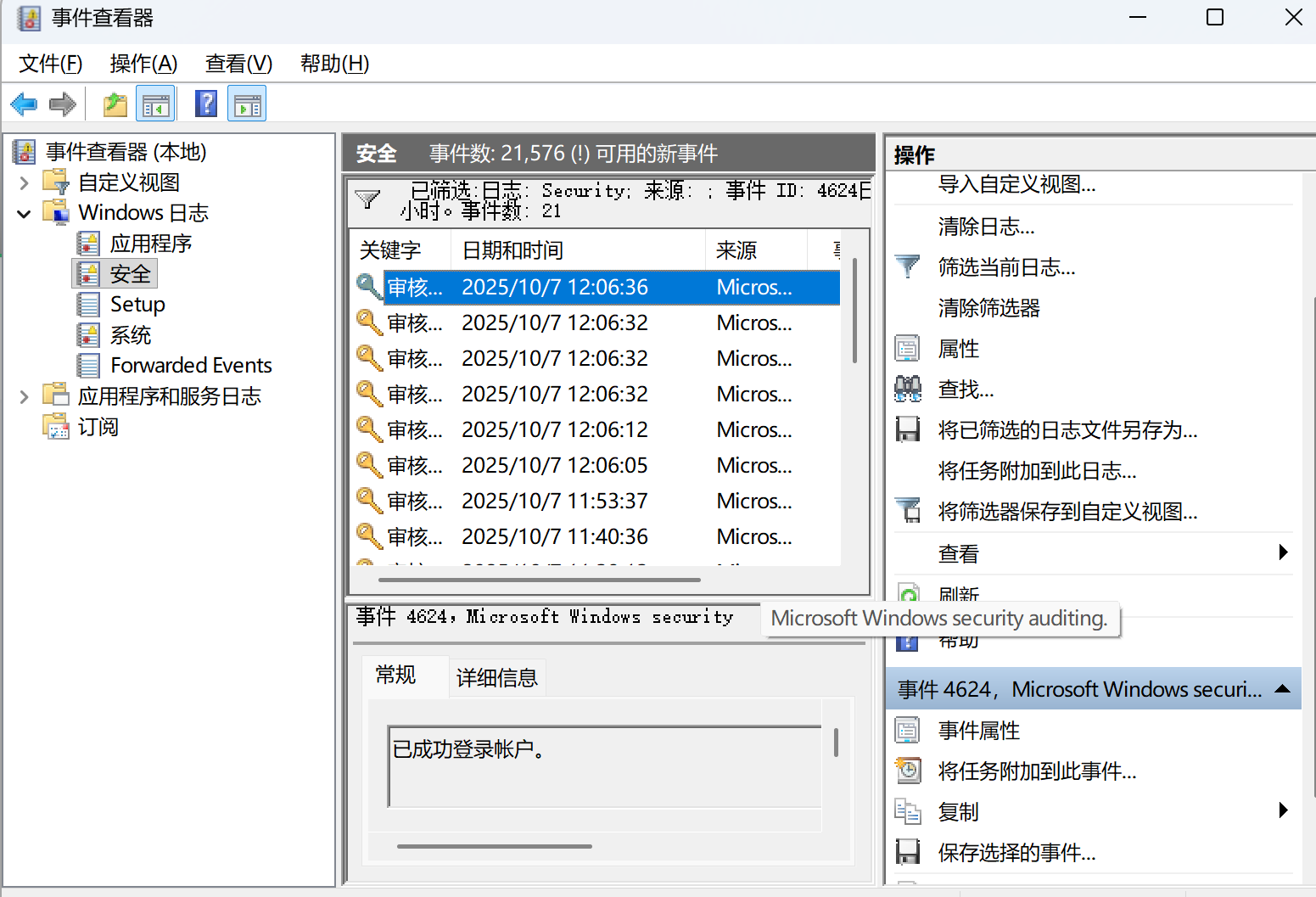
Task: Click the 已成功登录帐户。 description text
Action: [468, 749]
